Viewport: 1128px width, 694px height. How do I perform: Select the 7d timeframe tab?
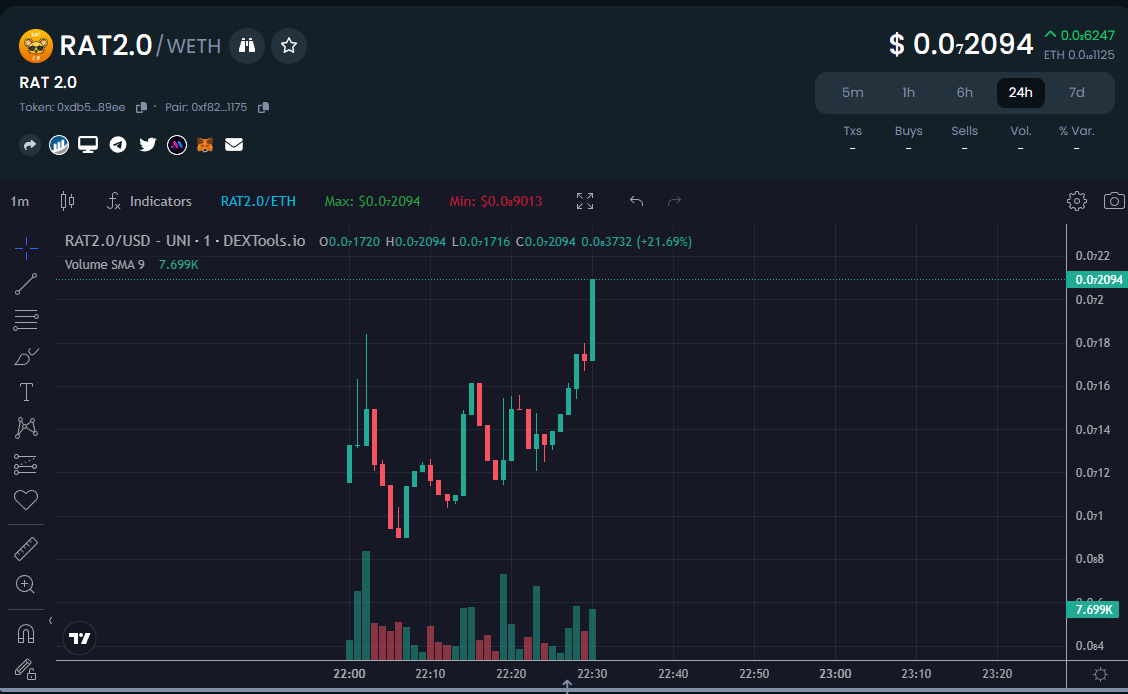point(1076,93)
